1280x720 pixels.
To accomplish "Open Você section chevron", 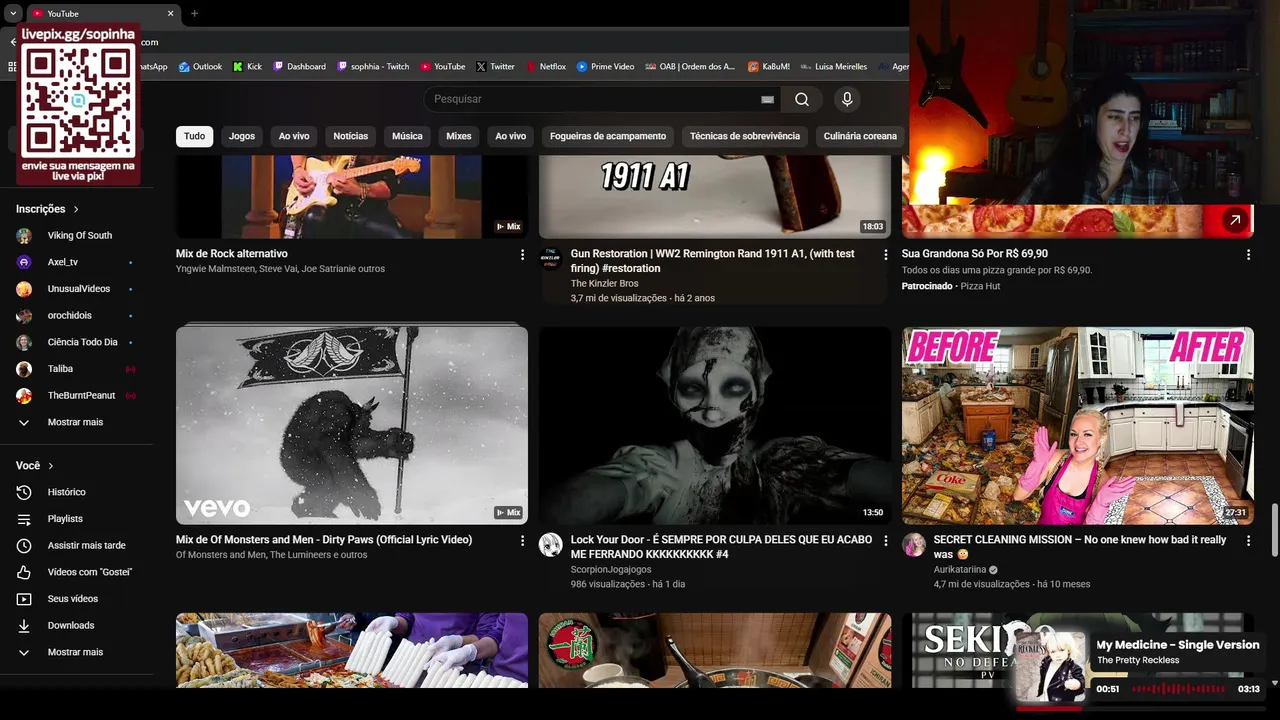I will 51,466.
